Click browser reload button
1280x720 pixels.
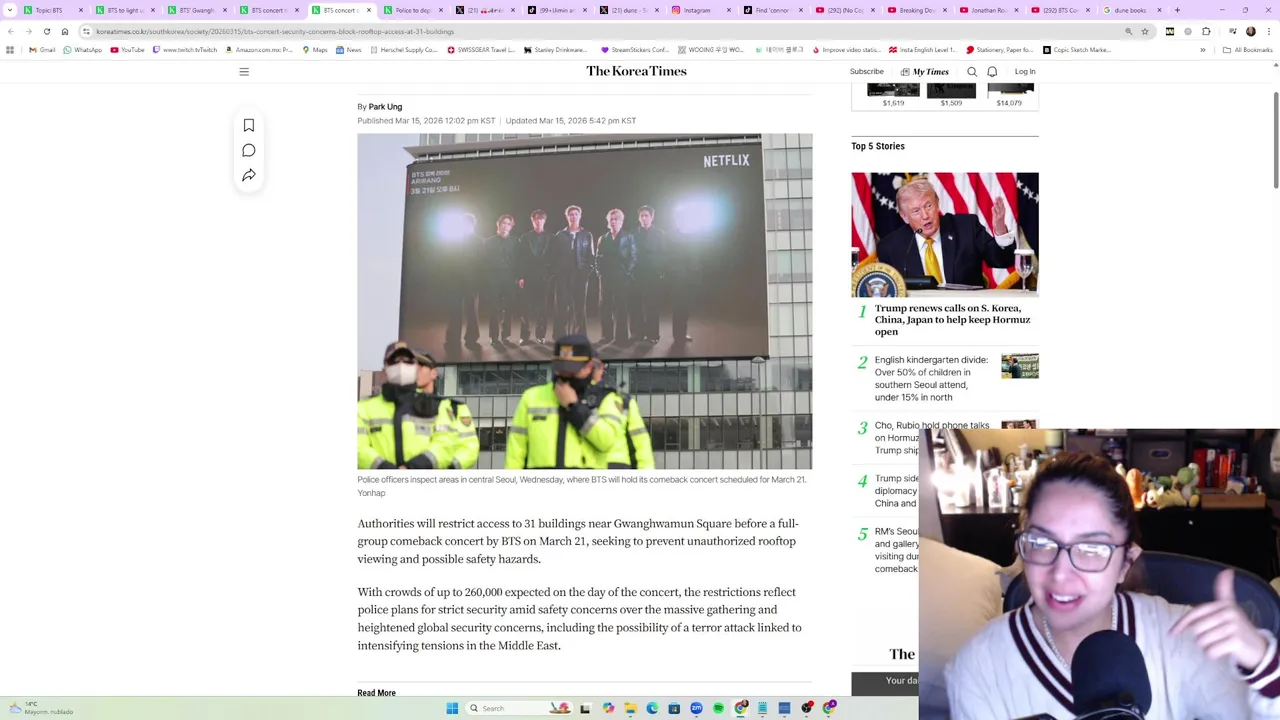click(x=46, y=31)
